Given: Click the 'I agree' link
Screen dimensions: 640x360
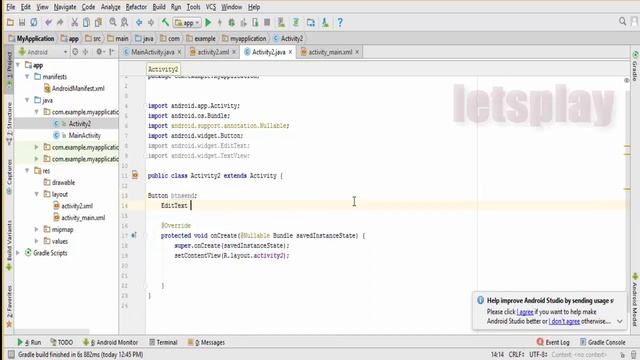Looking at the screenshot, I should tap(525, 312).
